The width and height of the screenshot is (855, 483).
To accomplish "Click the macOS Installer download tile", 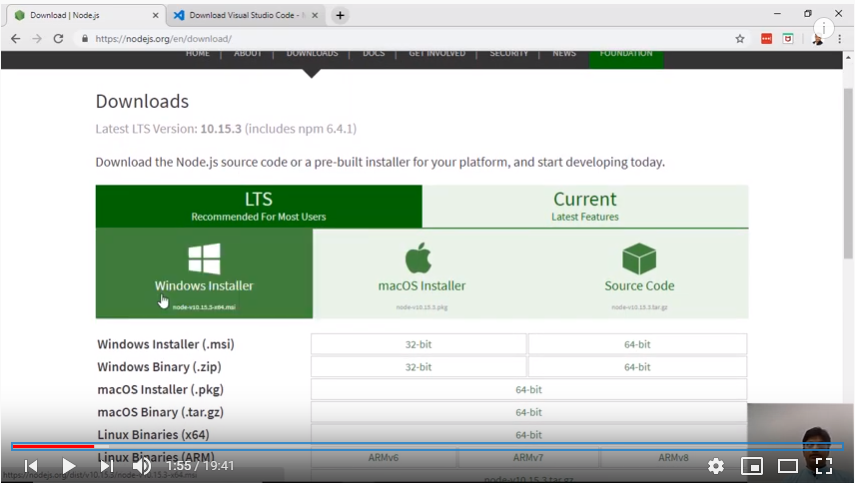I will tap(421, 273).
